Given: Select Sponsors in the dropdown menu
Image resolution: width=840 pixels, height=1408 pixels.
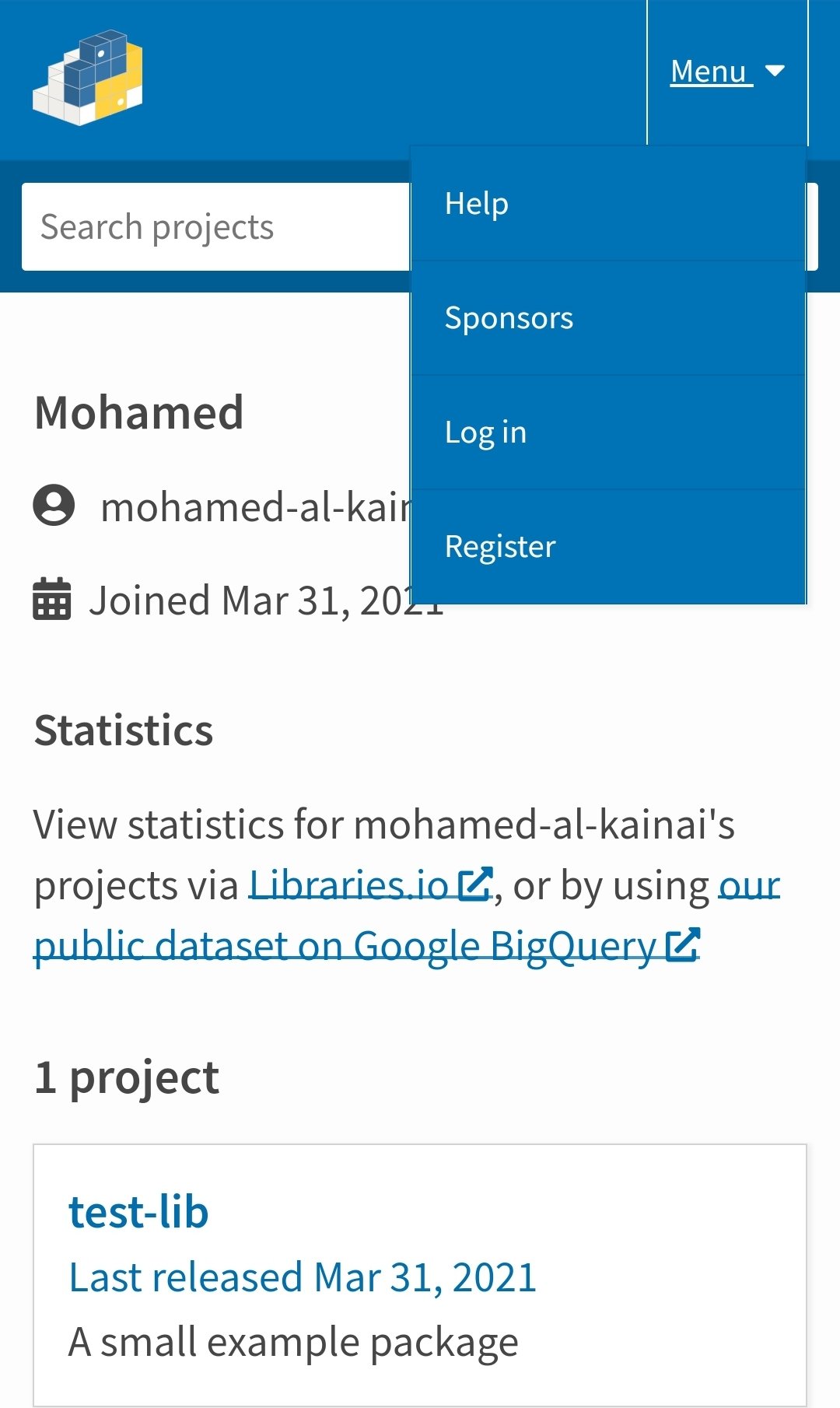Looking at the screenshot, I should 509,318.
